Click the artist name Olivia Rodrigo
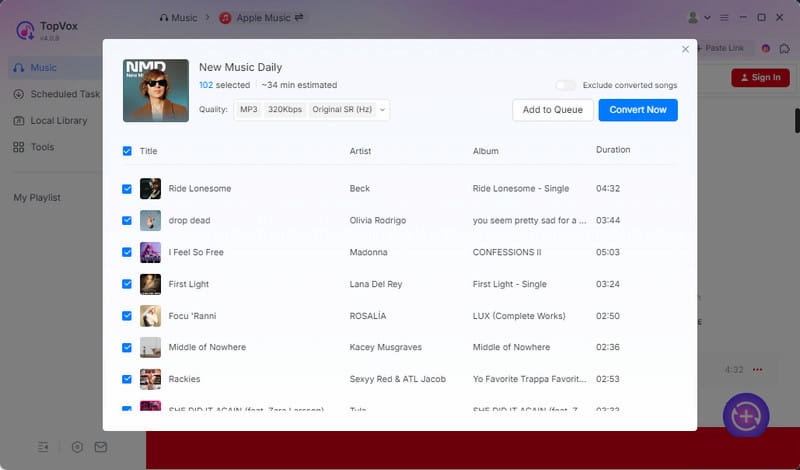 click(x=378, y=220)
